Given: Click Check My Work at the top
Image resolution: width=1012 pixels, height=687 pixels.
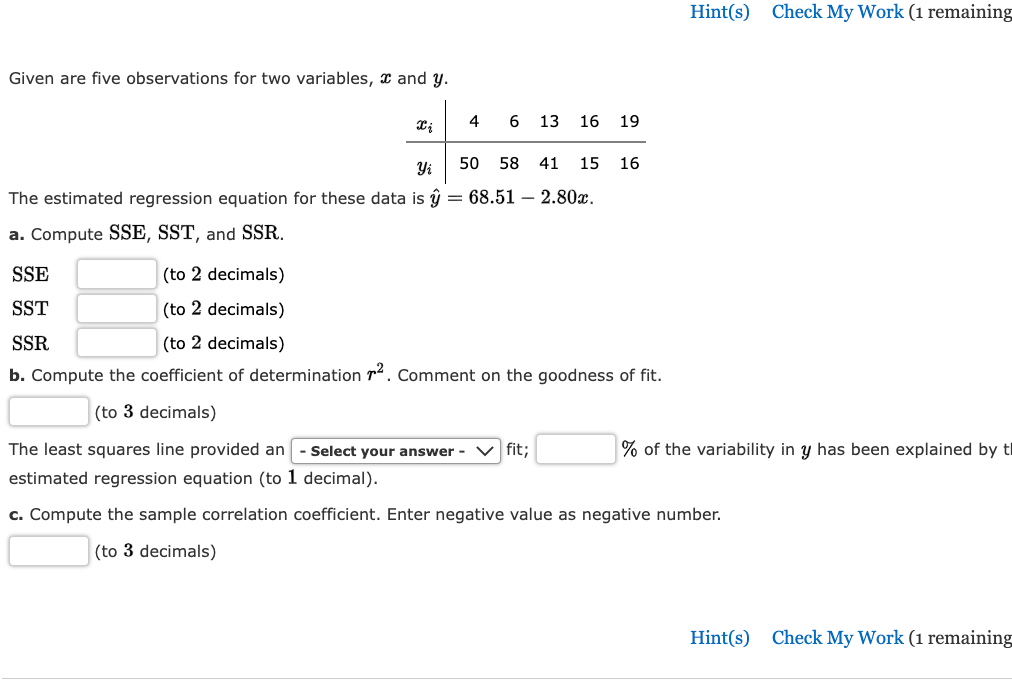Looking at the screenshot, I should click(x=837, y=12).
